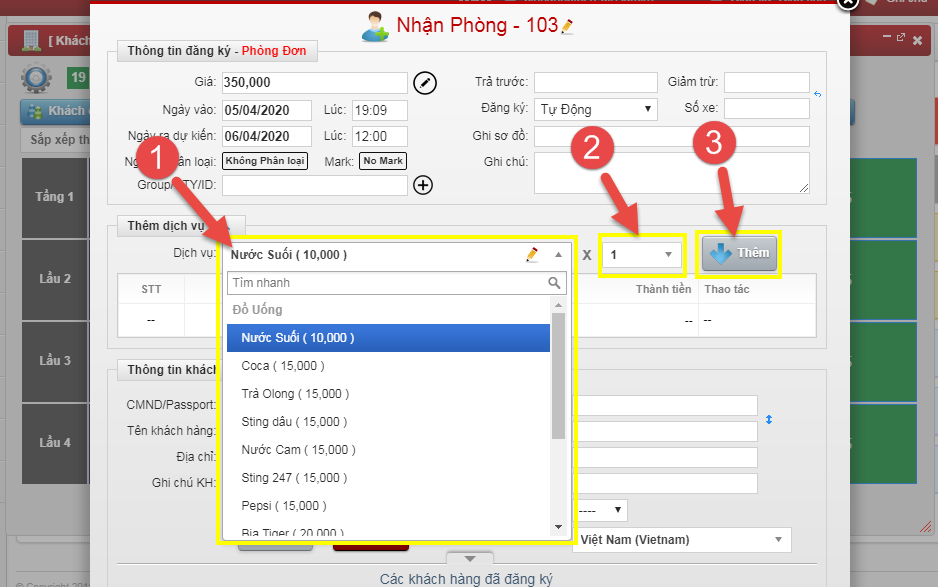This screenshot has width=938, height=587.
Task: Click the blue up-down swap arrow icon
Action: 769,419
